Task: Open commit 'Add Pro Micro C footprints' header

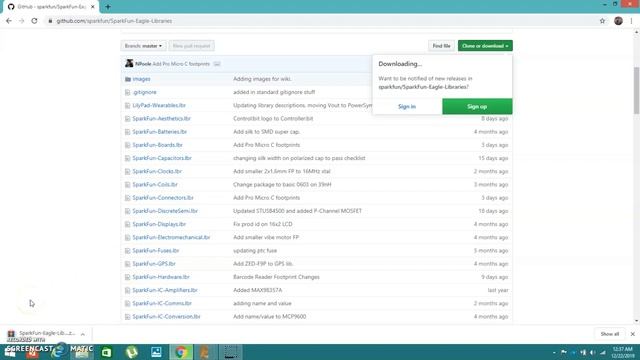Action: [x=181, y=64]
